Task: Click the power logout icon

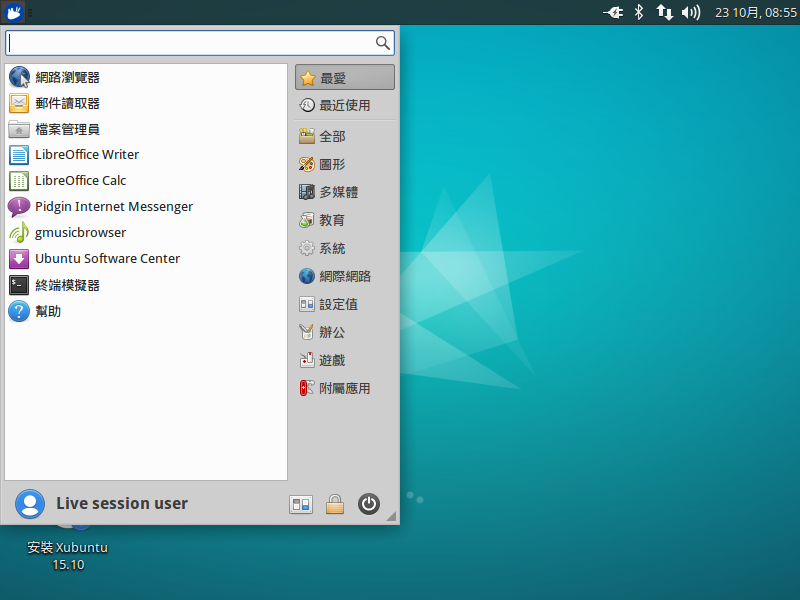Action: pos(368,504)
